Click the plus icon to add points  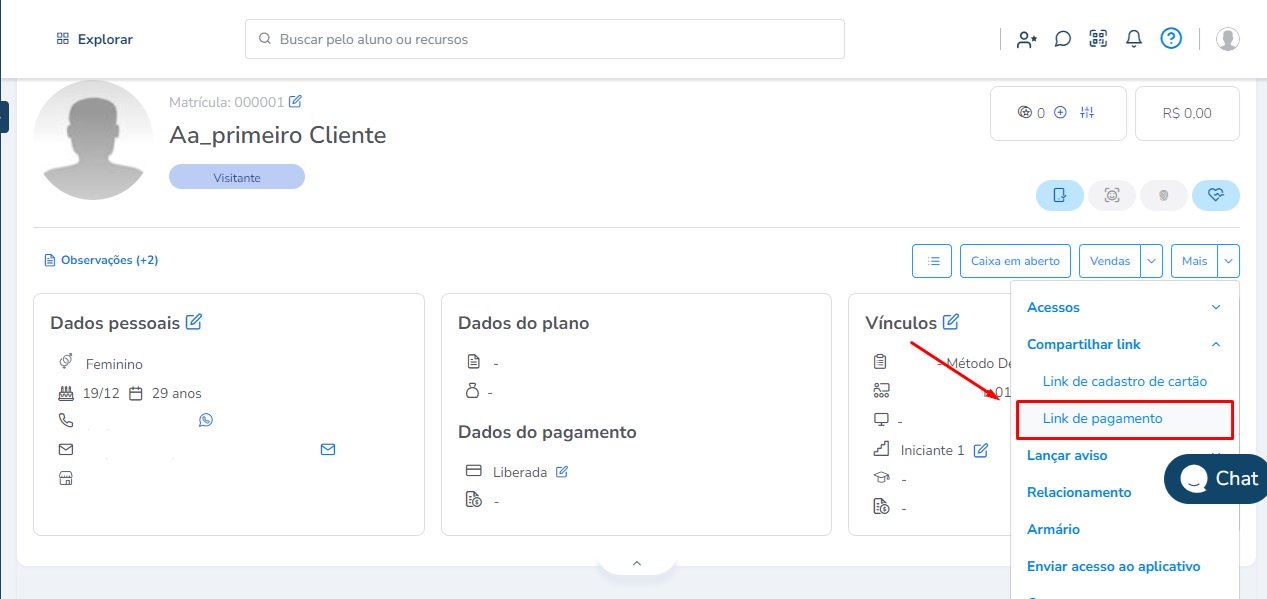pos(1061,113)
